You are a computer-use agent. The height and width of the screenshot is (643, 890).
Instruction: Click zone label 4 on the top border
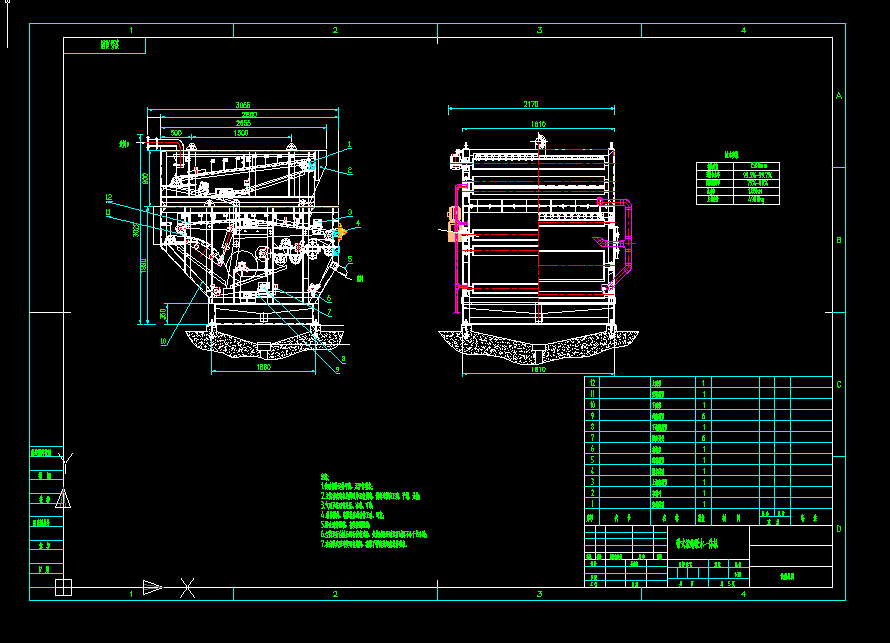[x=743, y=30]
